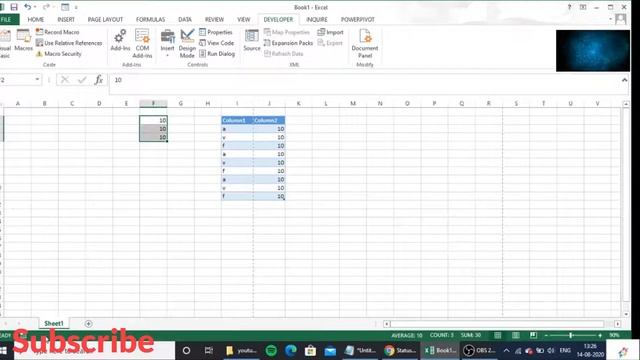The height and width of the screenshot is (360, 640).
Task: Click vertical scrollbar up arrow
Action: (626, 104)
